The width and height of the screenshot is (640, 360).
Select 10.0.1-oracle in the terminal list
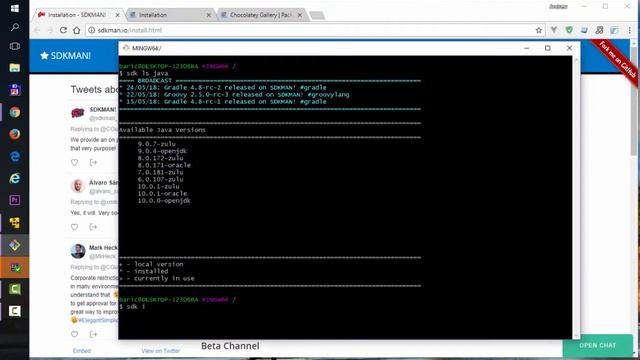162,193
